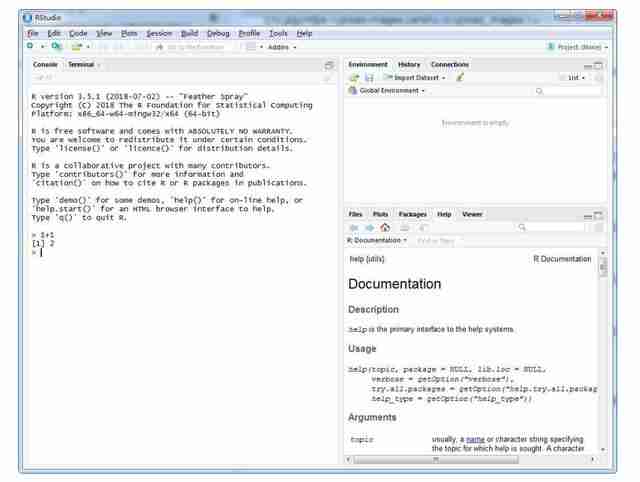Image resolution: width=640 pixels, height=482 pixels.
Task: Minimize the Environment pane
Action: [x=588, y=65]
